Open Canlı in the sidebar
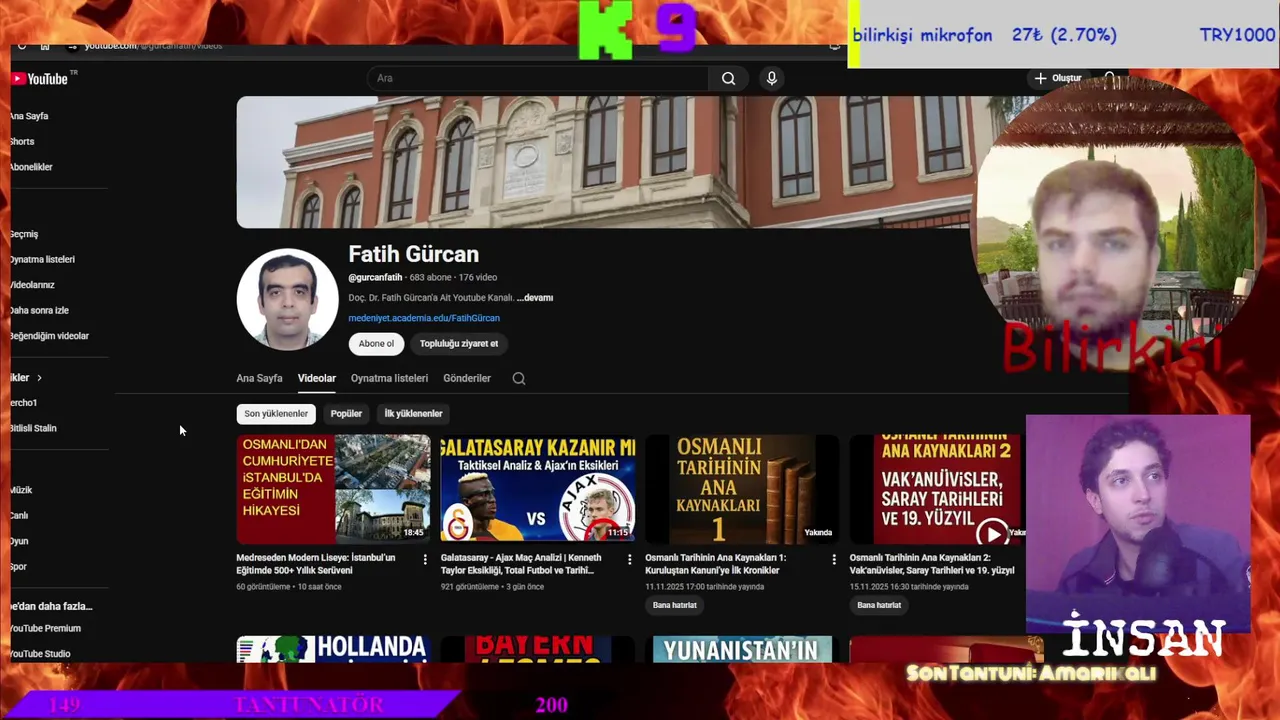 (20, 516)
